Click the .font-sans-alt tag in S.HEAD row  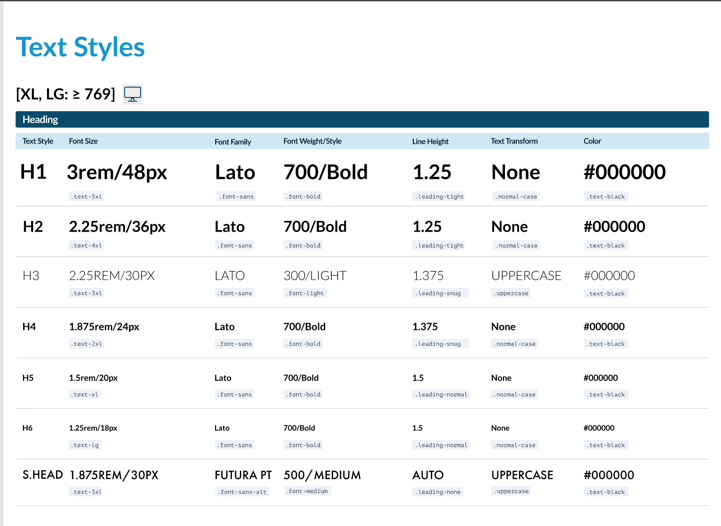coord(242,492)
